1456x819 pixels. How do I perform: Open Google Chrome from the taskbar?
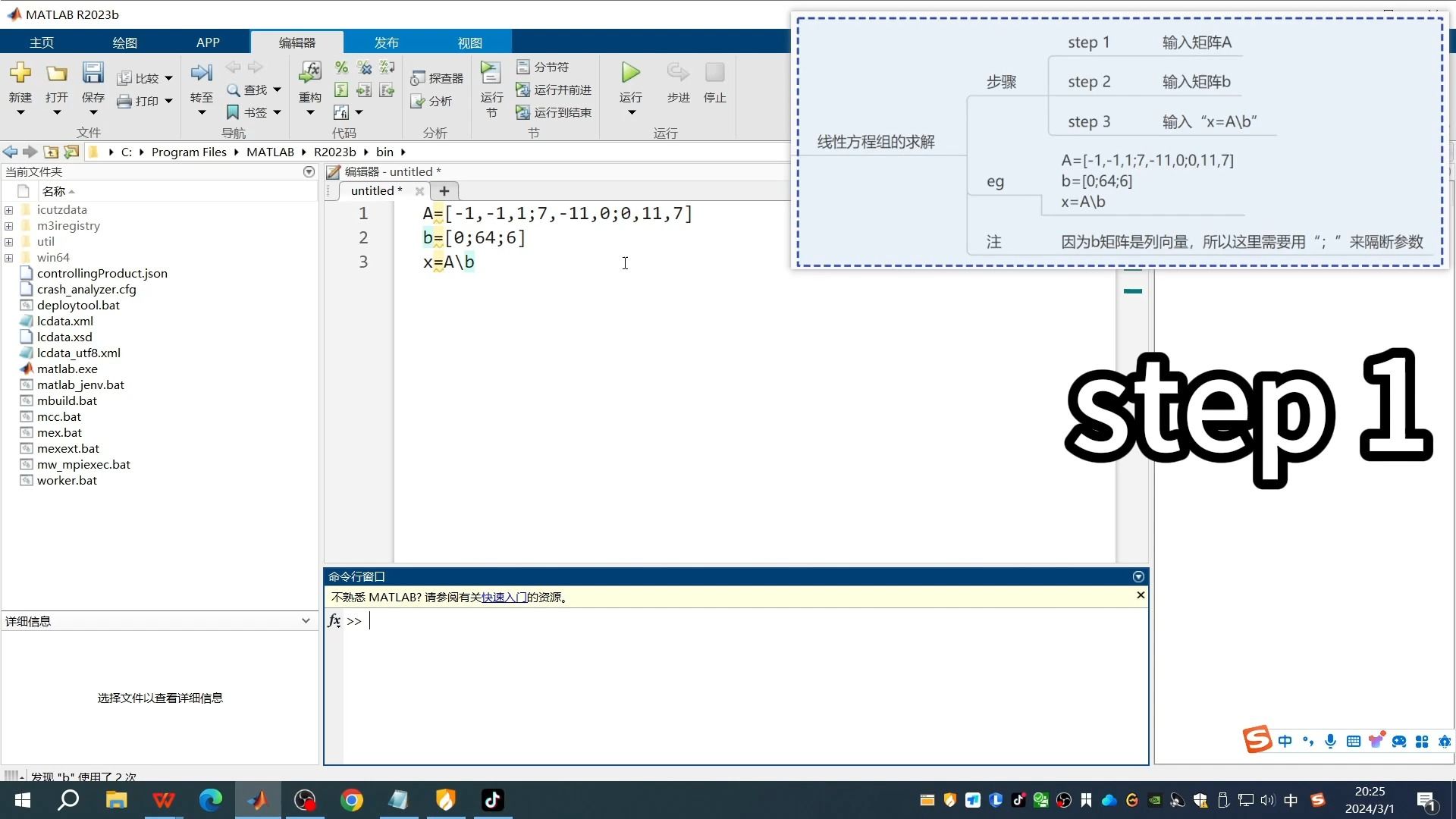pos(352,799)
